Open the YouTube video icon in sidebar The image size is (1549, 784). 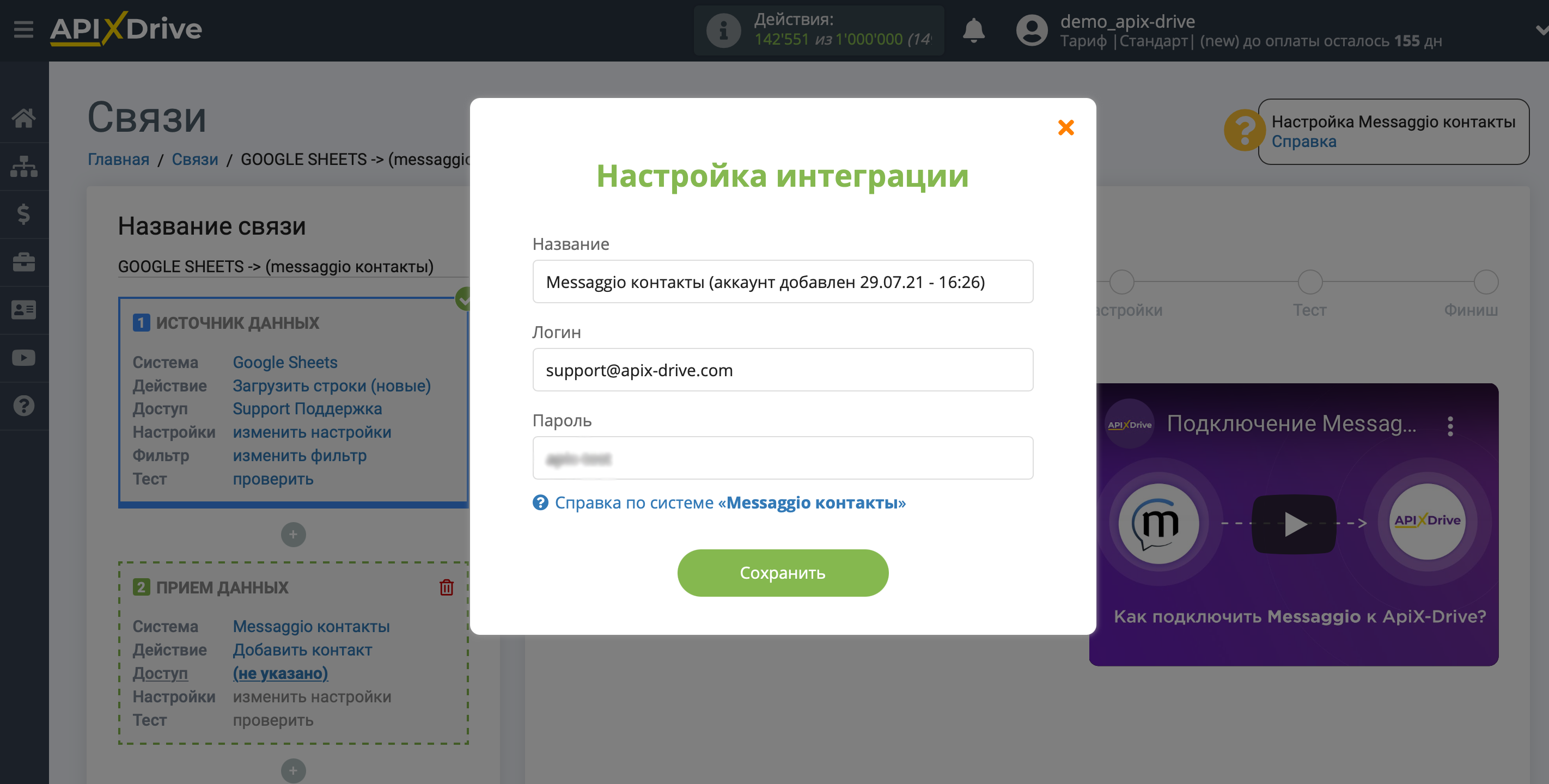coord(23,358)
